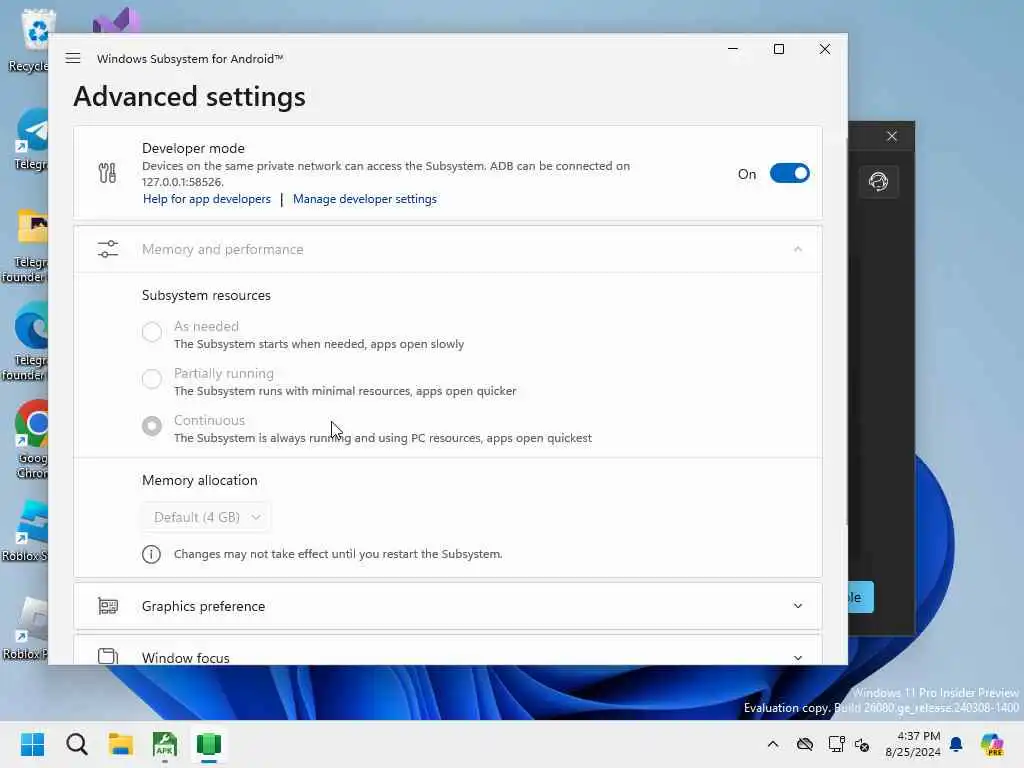Open the notifications bell icon

(957, 744)
